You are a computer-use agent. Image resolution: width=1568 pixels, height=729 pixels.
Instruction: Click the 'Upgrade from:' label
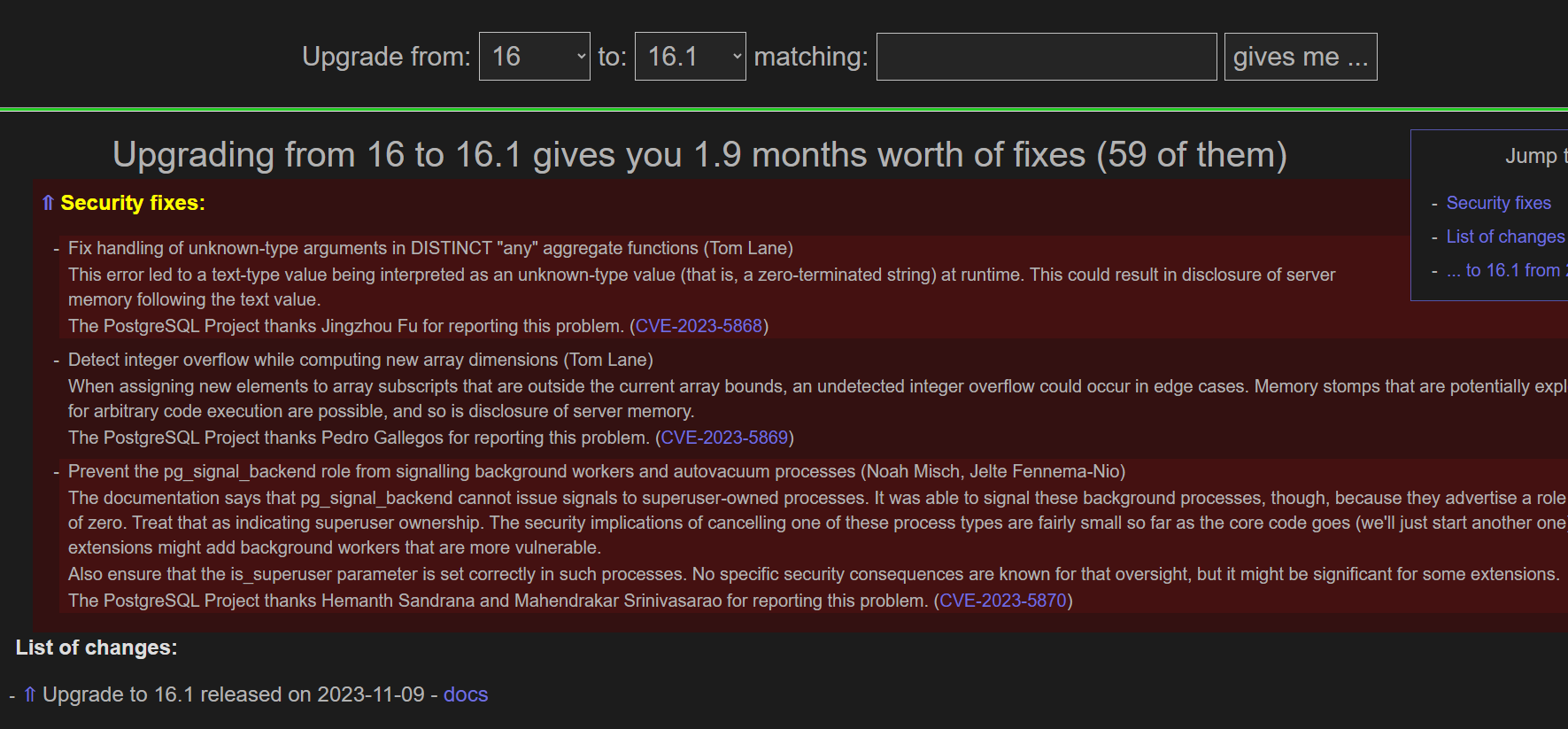pyautogui.click(x=386, y=57)
